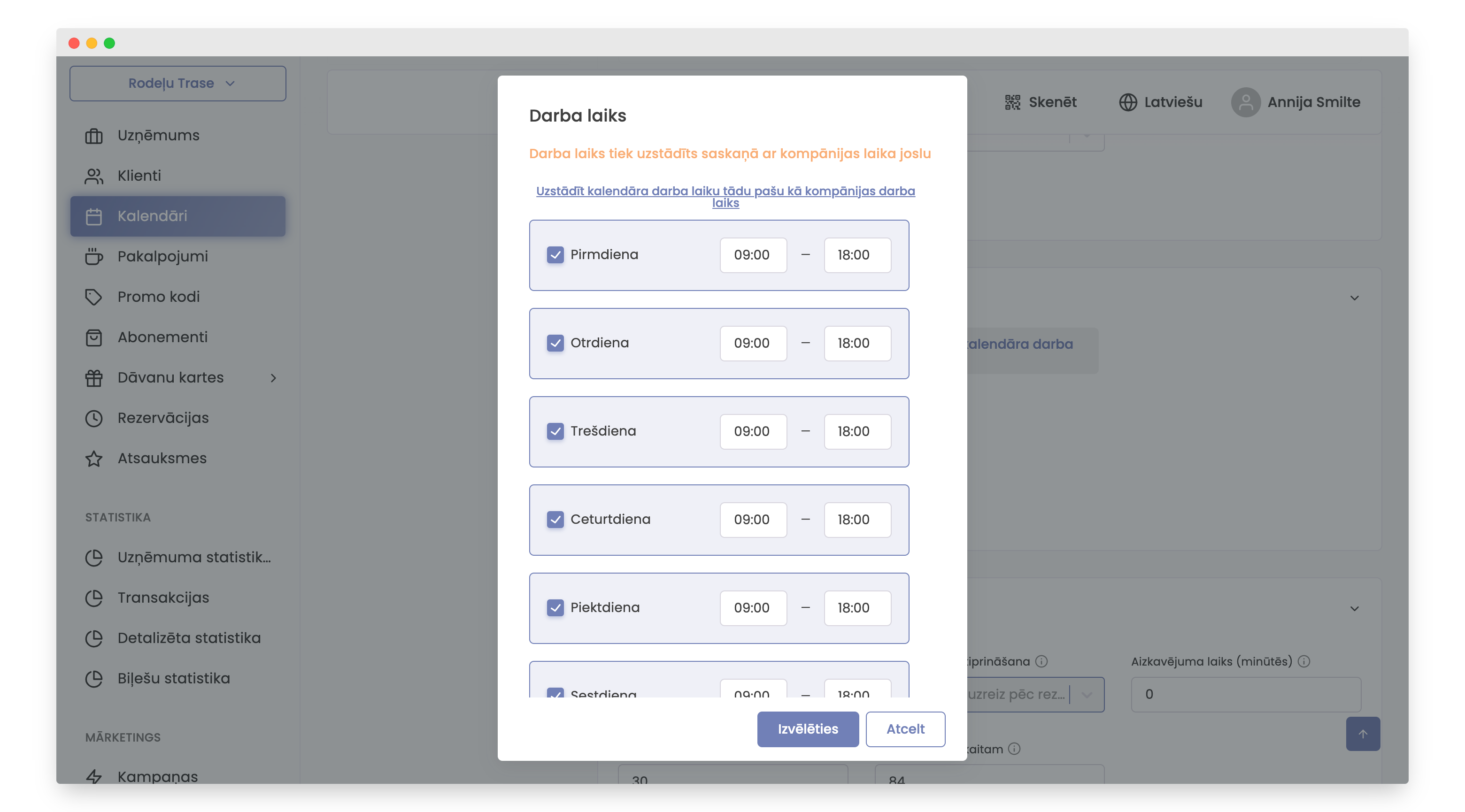Click the Atsauksmes star icon

[94, 458]
